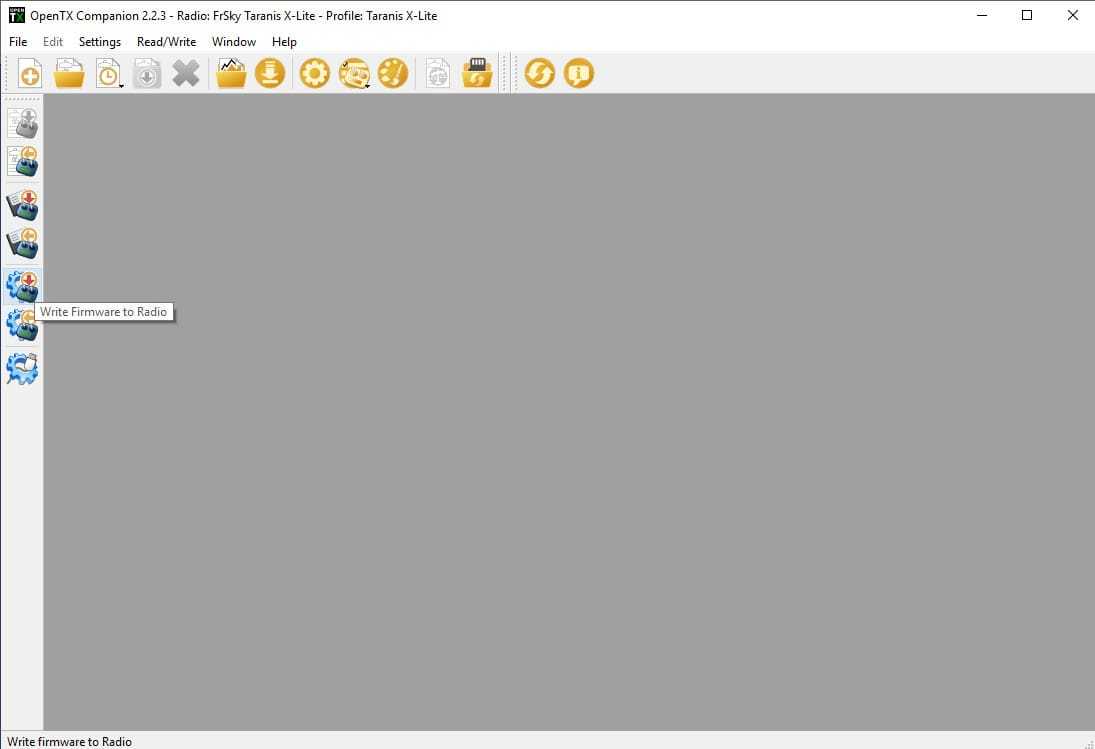Click the document-and-radio icon with the orange left arrow
1095x749 pixels.
pos(22,161)
